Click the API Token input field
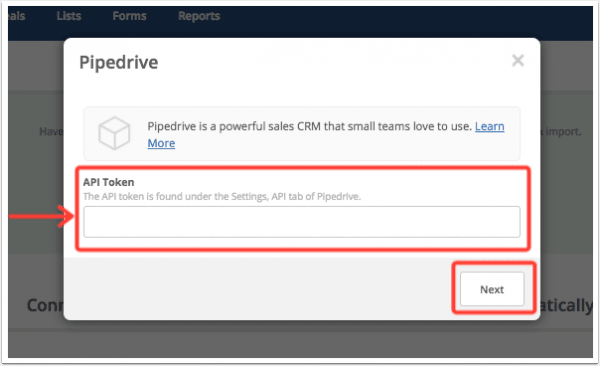Image resolution: width=600 pixels, height=366 pixels. click(x=302, y=222)
